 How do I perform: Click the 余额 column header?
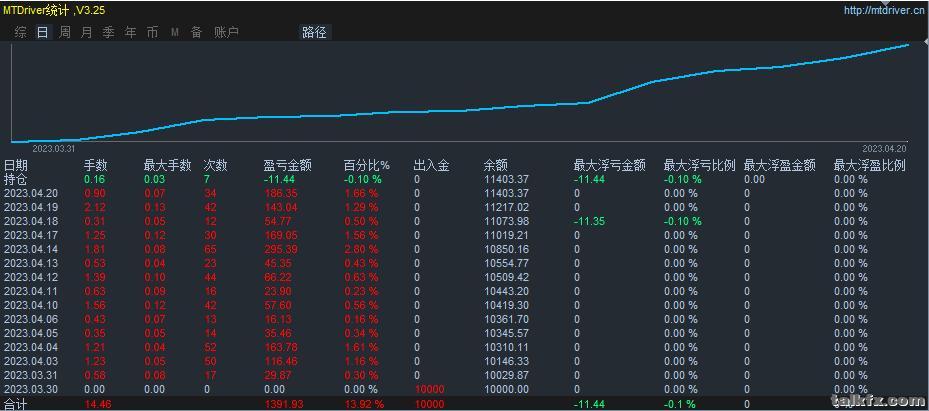coord(496,165)
